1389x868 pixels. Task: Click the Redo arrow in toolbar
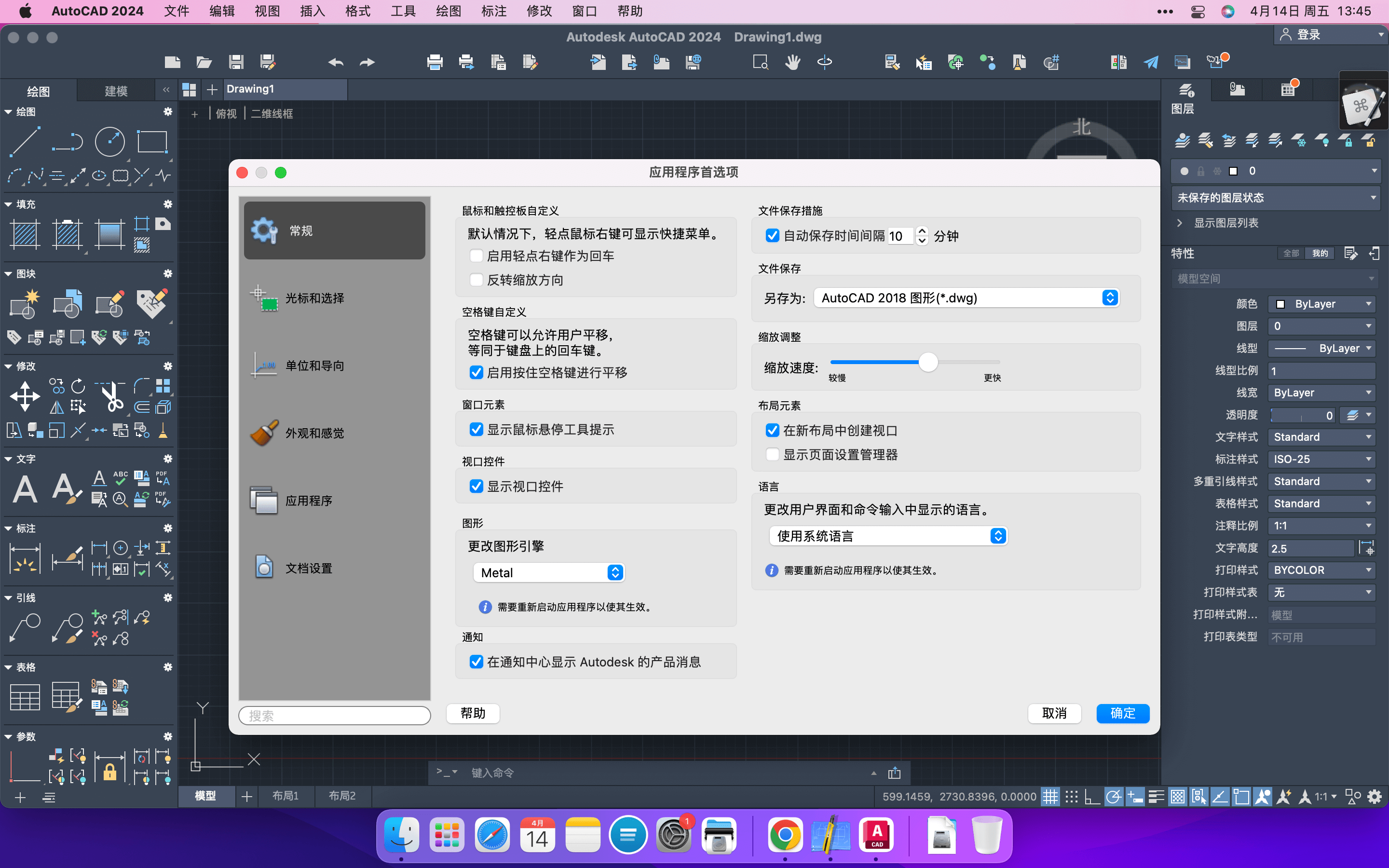368,62
